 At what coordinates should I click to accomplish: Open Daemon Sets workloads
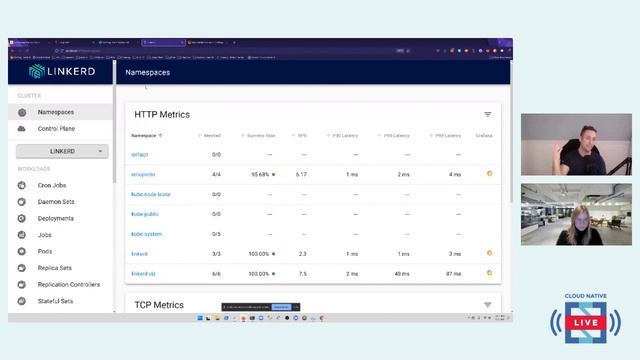click(56, 202)
